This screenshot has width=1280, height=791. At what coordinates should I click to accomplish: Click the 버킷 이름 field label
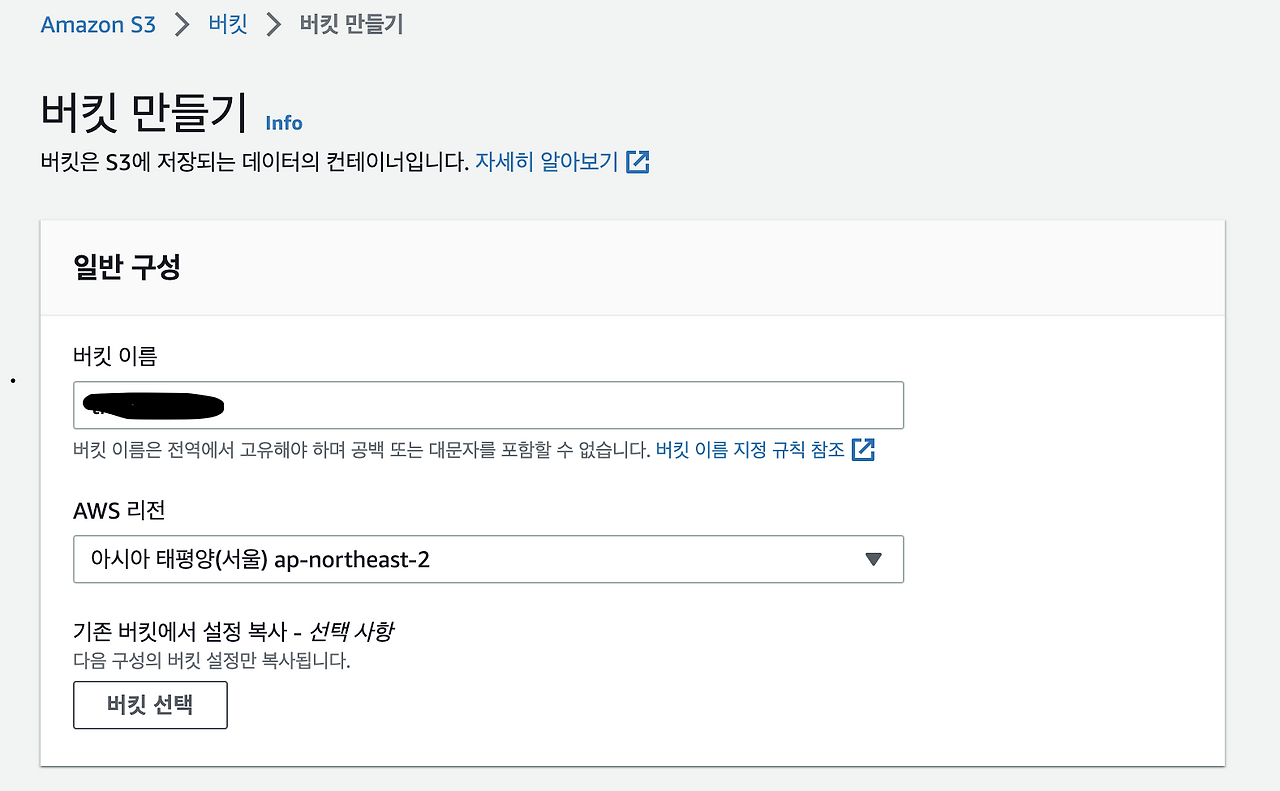(115, 355)
